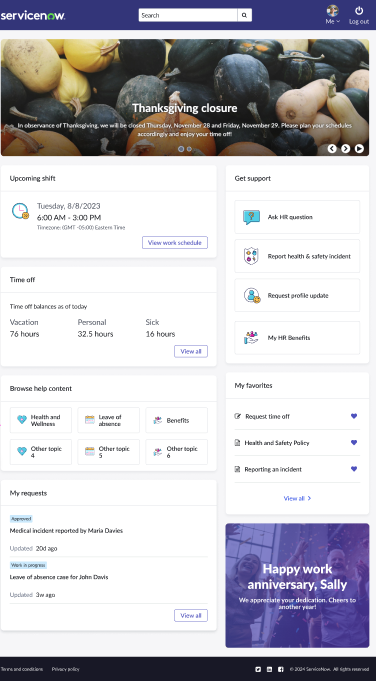This screenshot has width=376, height=681.
Task: Open Report health & safety incident label
Action: 309,256
